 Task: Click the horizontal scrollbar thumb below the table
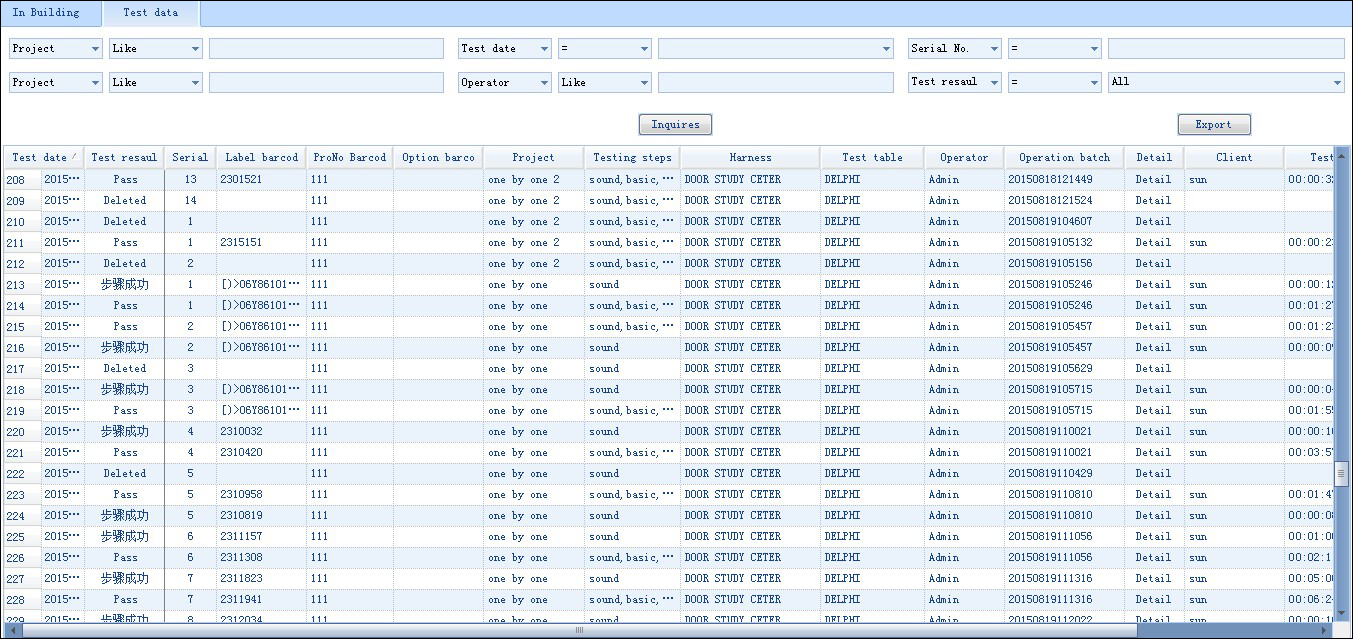[x=579, y=631]
